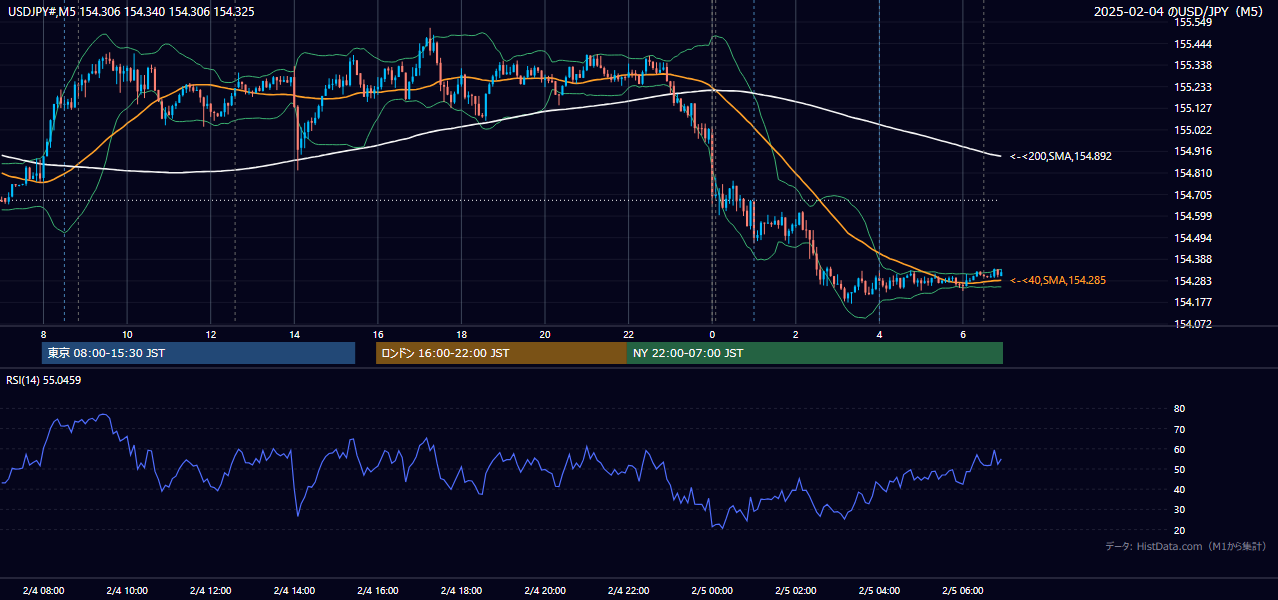This screenshot has height=600, width=1278.
Task: Click price axis value 154.283
Action: [x=1193, y=281]
